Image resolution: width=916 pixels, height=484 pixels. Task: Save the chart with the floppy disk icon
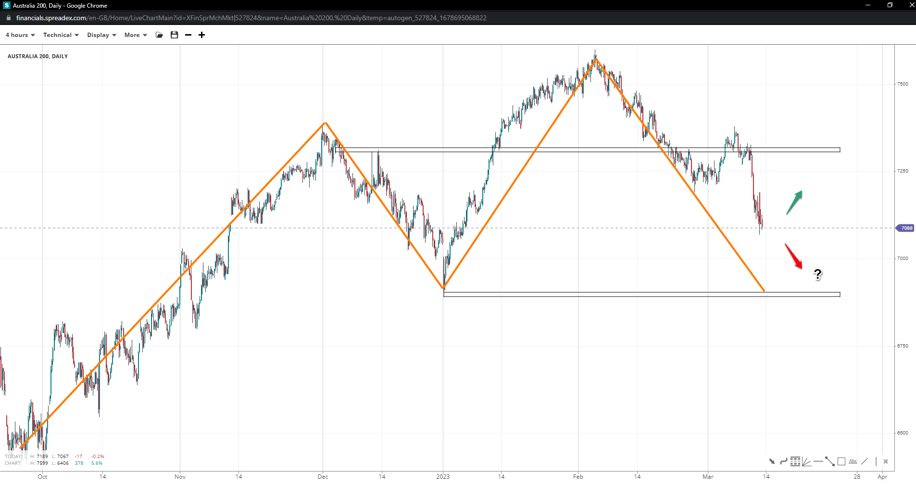(x=174, y=35)
